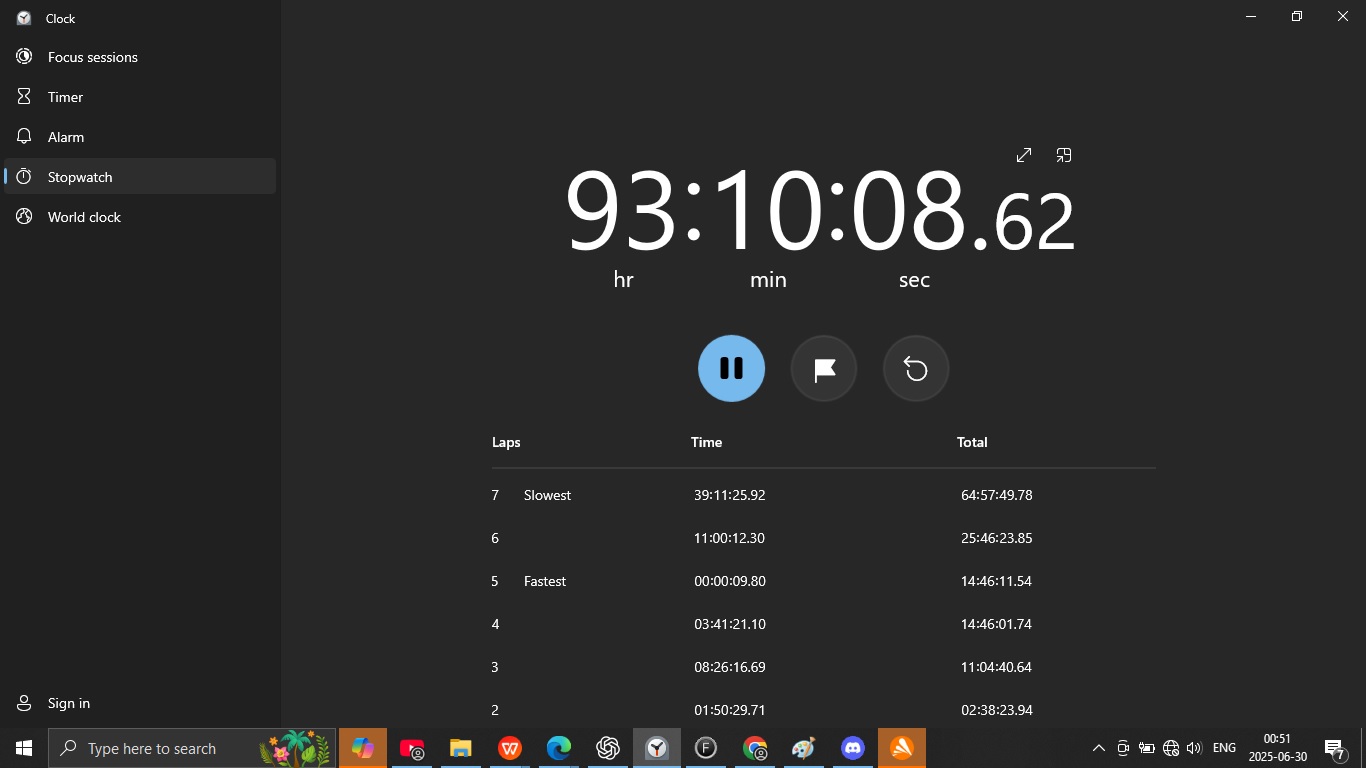Click total 02:38:23.94

[x=997, y=710]
